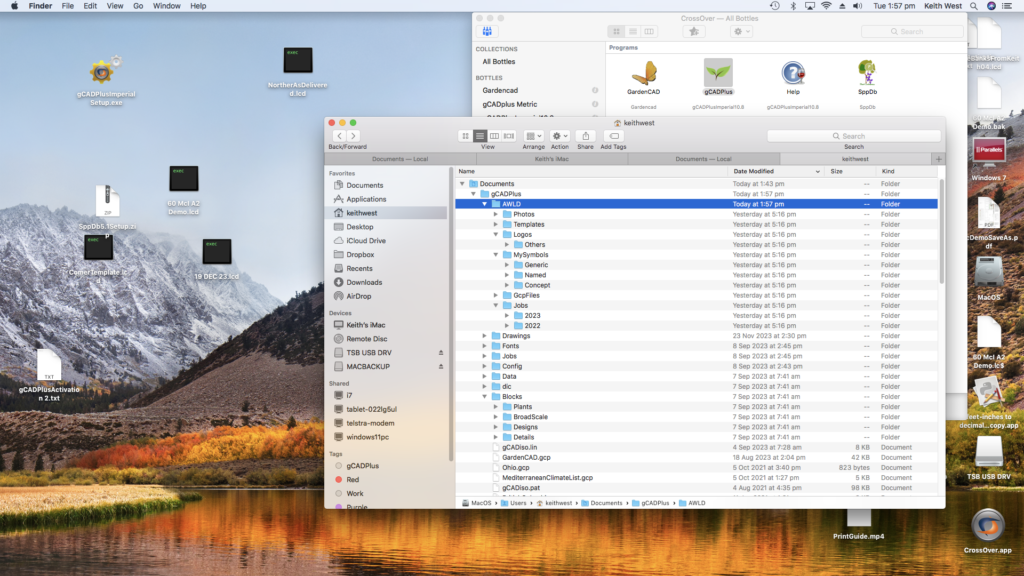Expand the Photos folder
This screenshot has width=1024, height=576.
pos(496,214)
